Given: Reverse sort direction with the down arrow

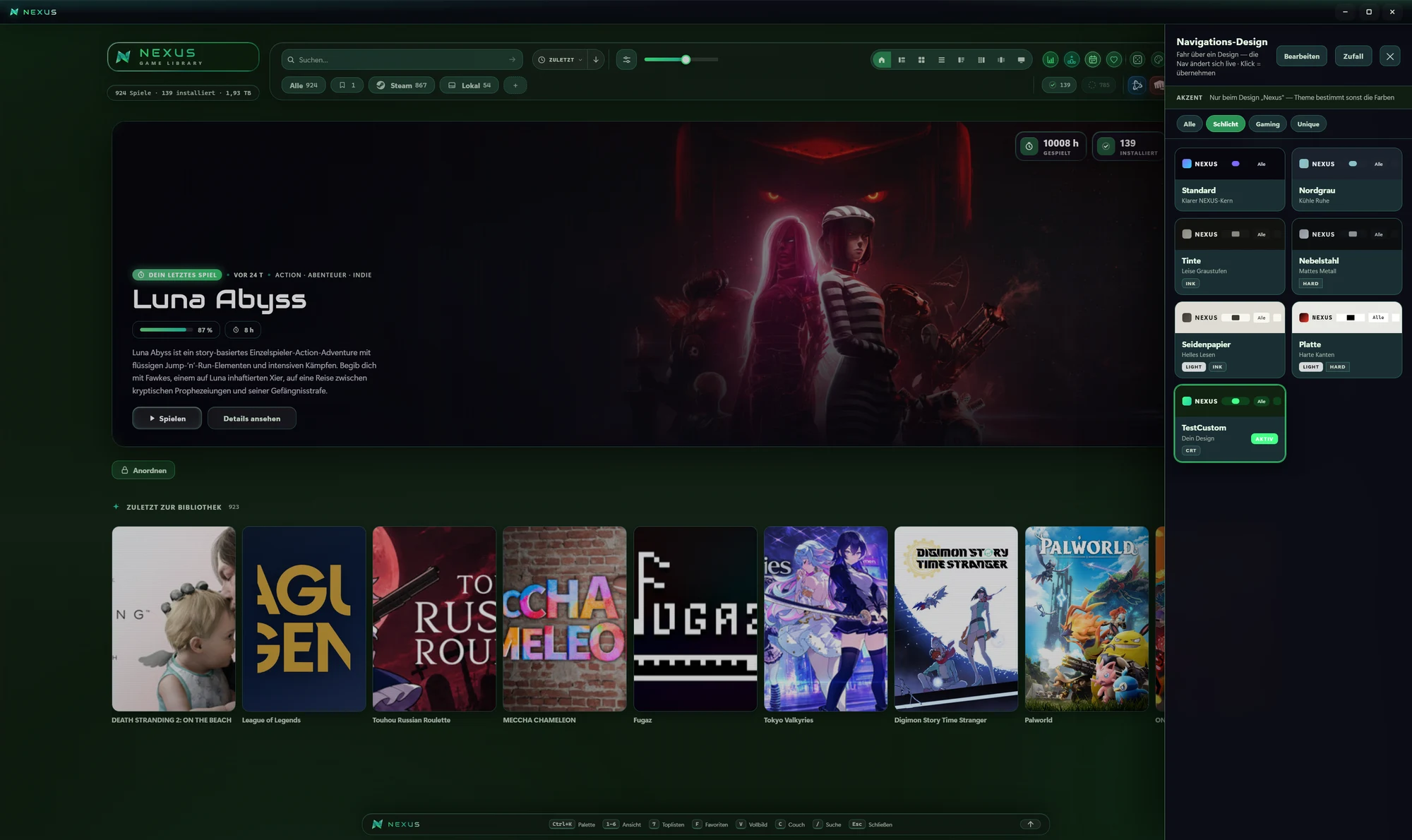Looking at the screenshot, I should point(596,60).
